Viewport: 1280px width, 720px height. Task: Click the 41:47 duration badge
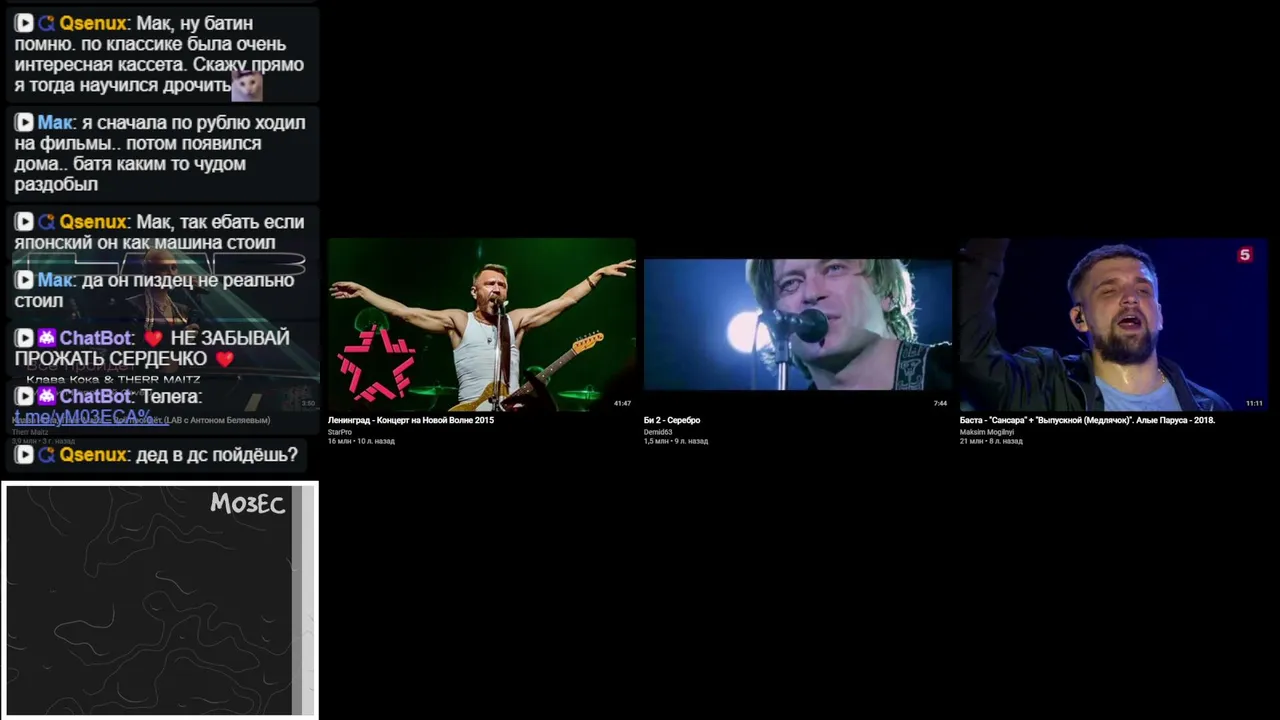(622, 403)
